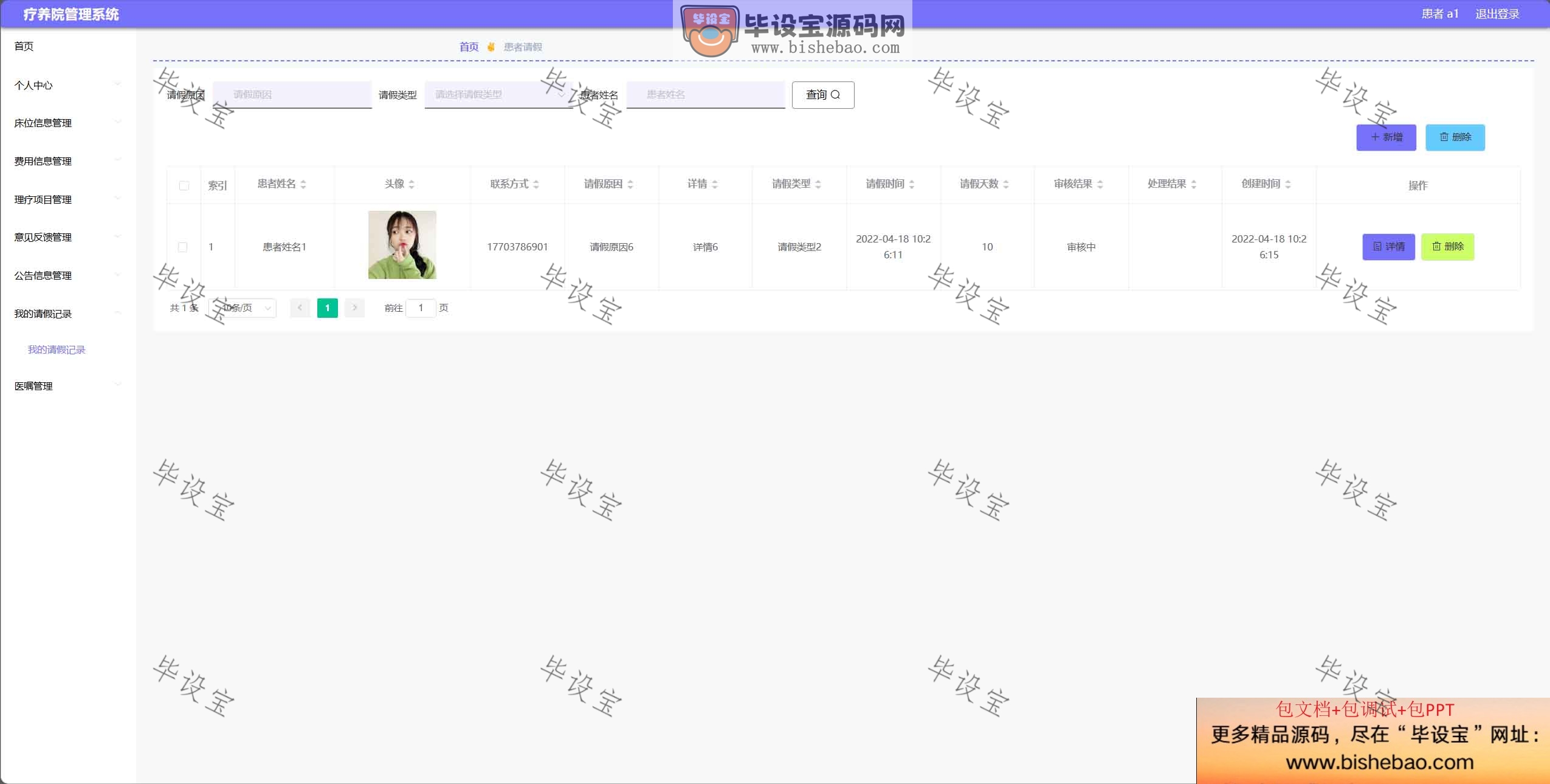This screenshot has height=784, width=1550.
Task: Sort by 审核结果 column arrows
Action: 1100,184
